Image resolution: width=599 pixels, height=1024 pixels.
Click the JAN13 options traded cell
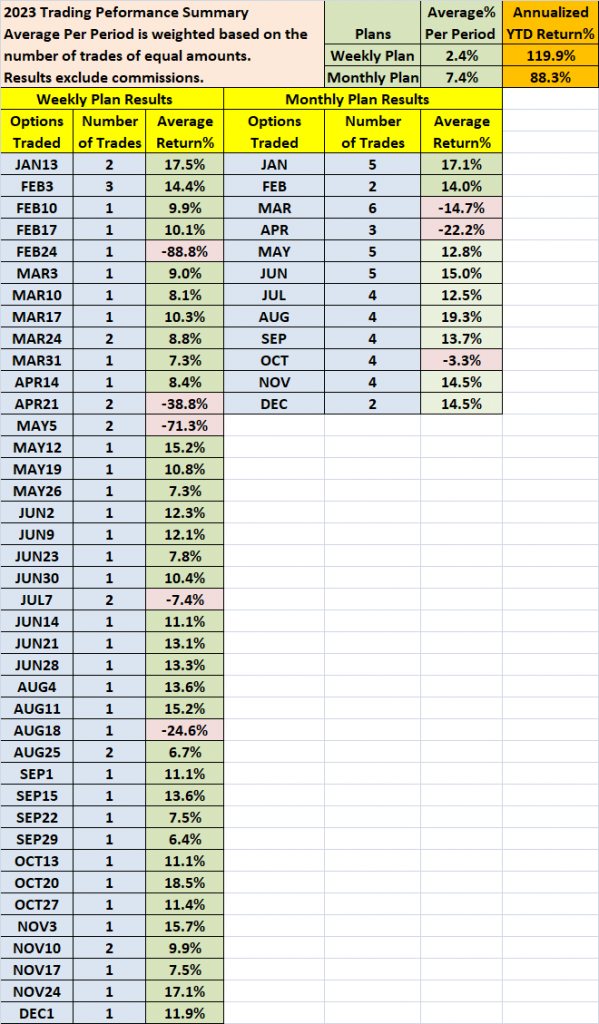(37, 165)
